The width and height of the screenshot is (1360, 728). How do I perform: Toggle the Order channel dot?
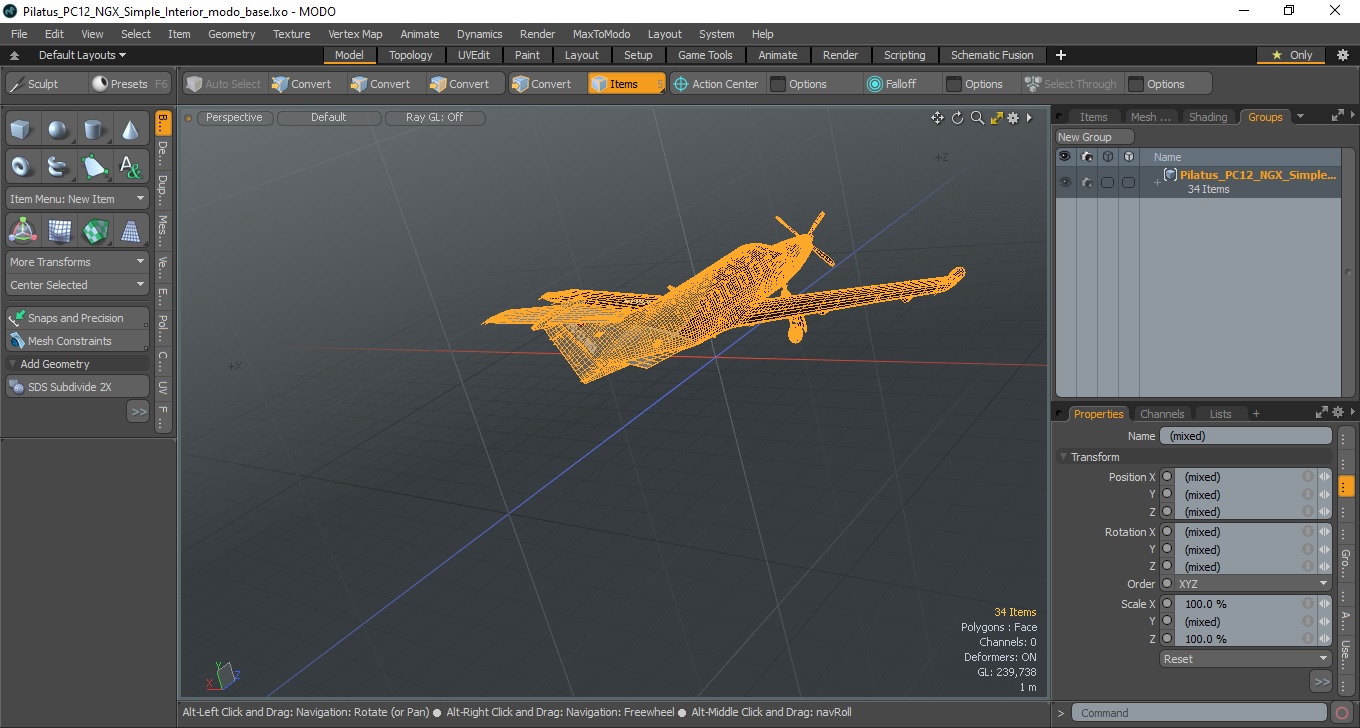1167,584
